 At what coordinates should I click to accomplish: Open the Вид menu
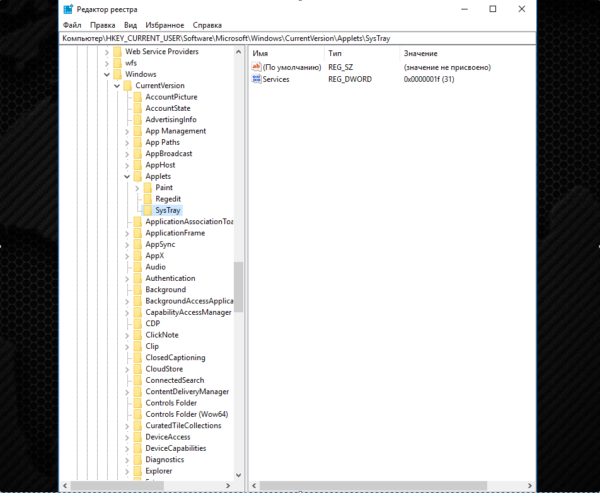point(130,25)
